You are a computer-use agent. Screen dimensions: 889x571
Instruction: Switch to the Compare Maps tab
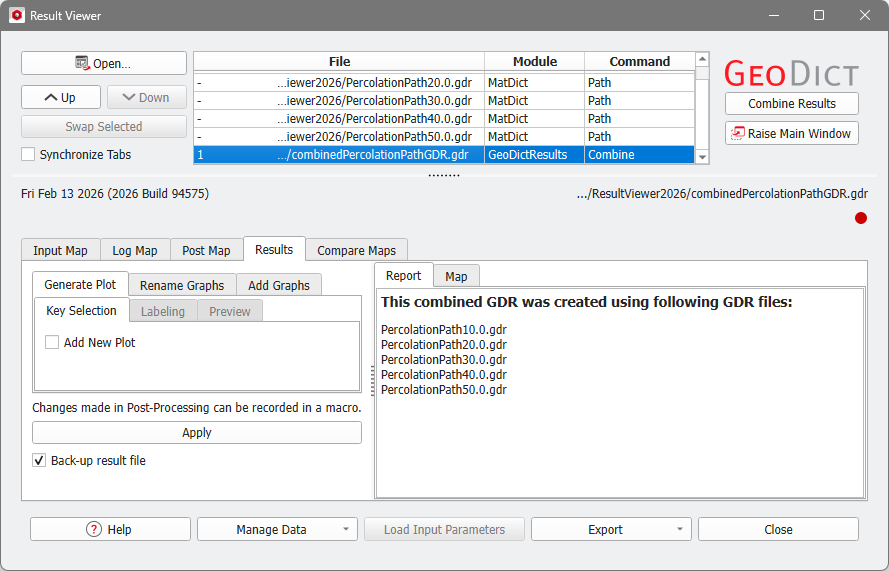coord(357,251)
